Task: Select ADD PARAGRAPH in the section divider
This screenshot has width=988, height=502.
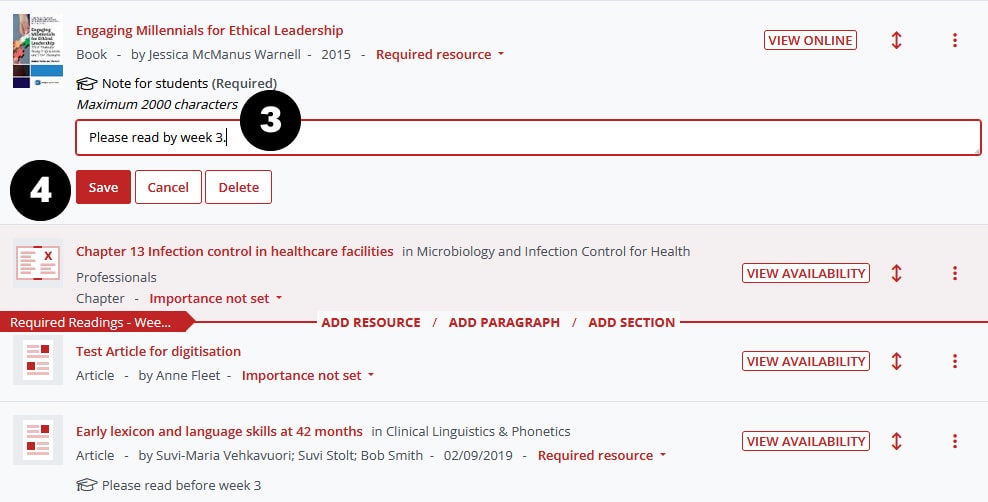Action: pos(504,322)
